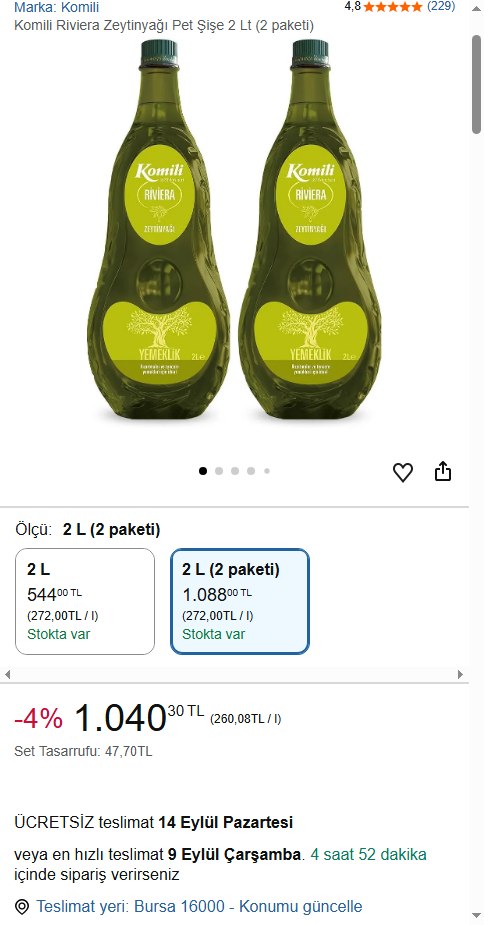This screenshot has height=925, width=484.
Task: Open the 229 reviews count link
Action: 441,6
